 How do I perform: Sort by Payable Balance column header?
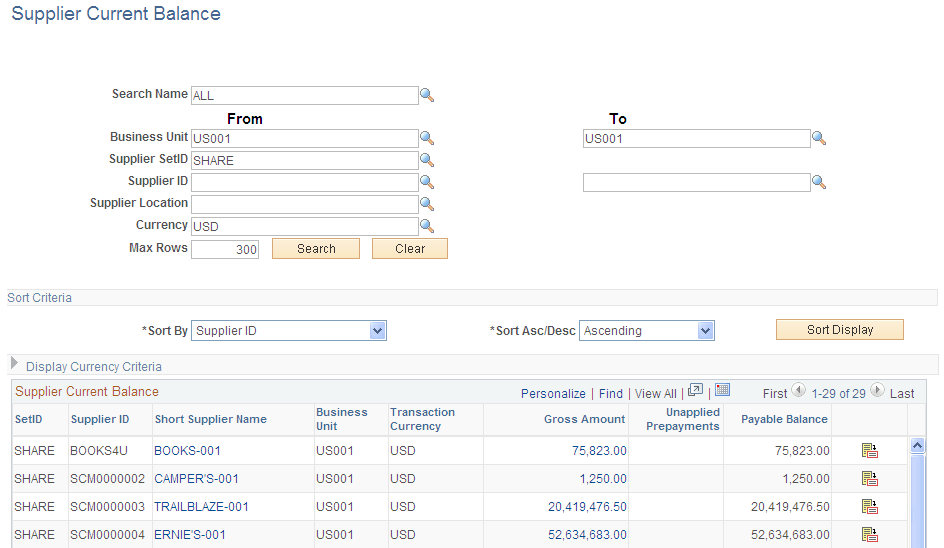[x=784, y=419]
